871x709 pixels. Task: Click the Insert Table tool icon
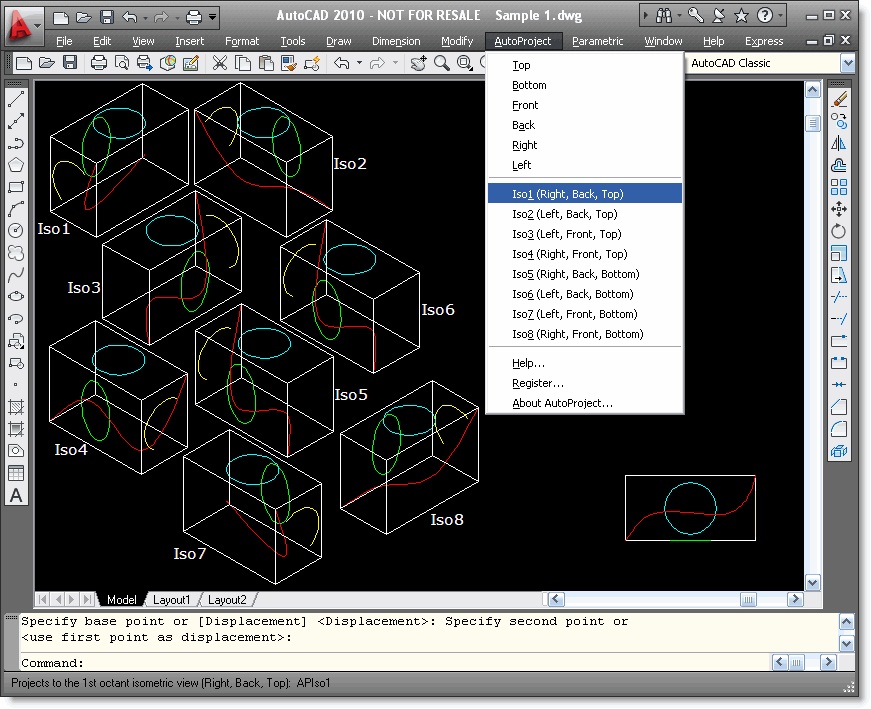pyautogui.click(x=16, y=473)
